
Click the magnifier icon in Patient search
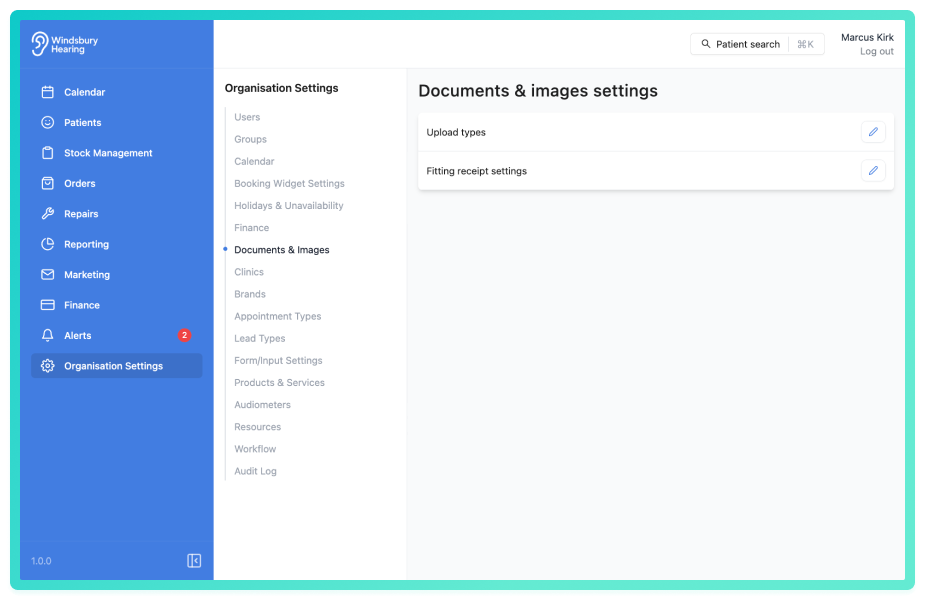(706, 44)
